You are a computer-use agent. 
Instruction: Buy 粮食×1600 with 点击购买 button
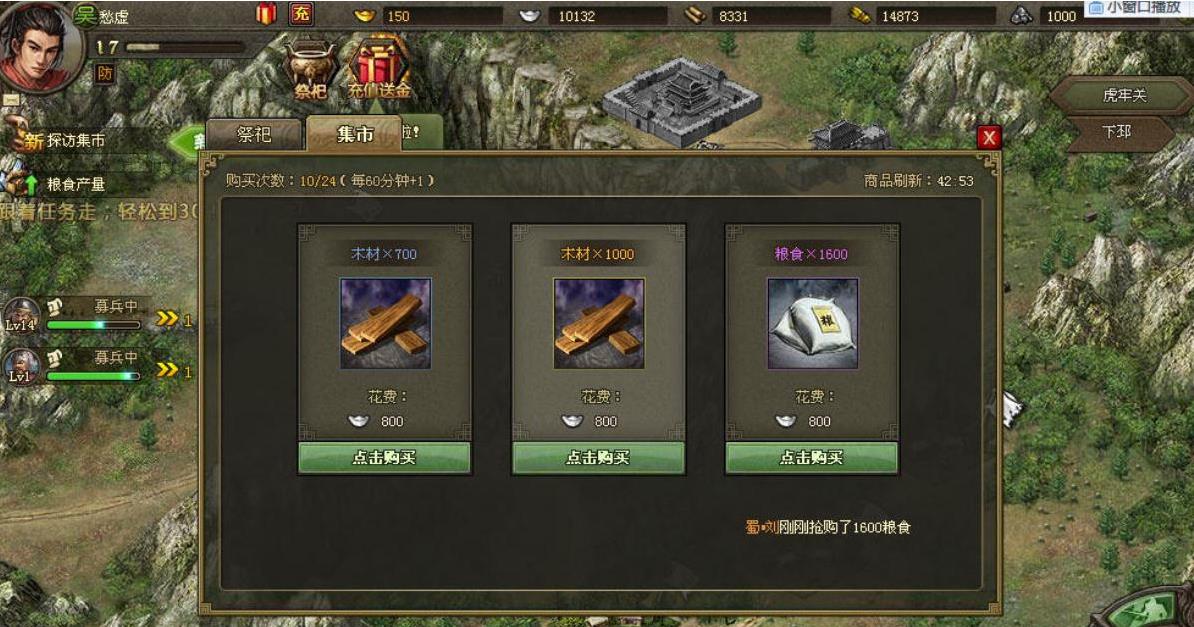(x=812, y=458)
